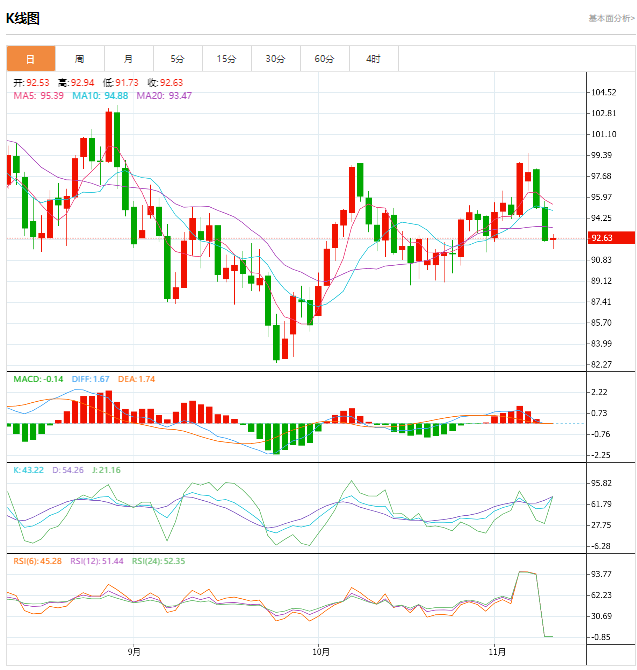637x670 pixels.
Task: Click the 99.39 price axis label
Action: coord(601,155)
